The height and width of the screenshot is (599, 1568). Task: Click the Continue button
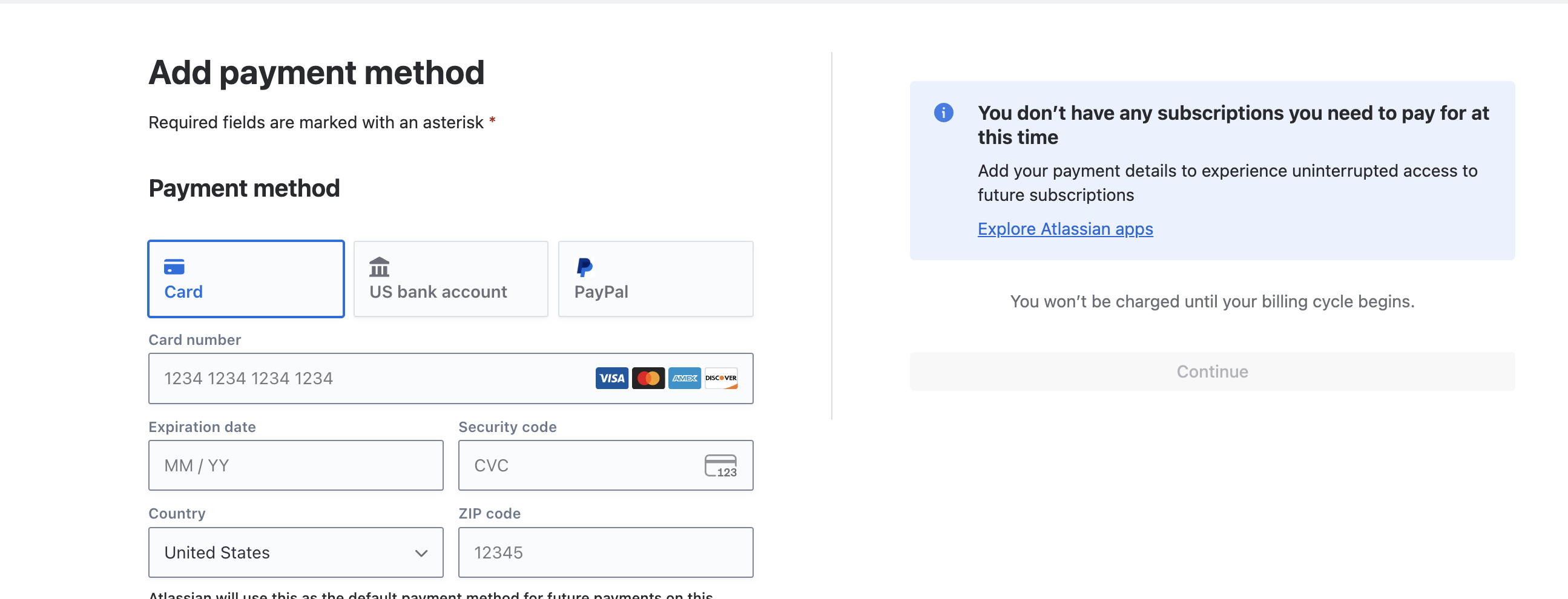click(1212, 372)
